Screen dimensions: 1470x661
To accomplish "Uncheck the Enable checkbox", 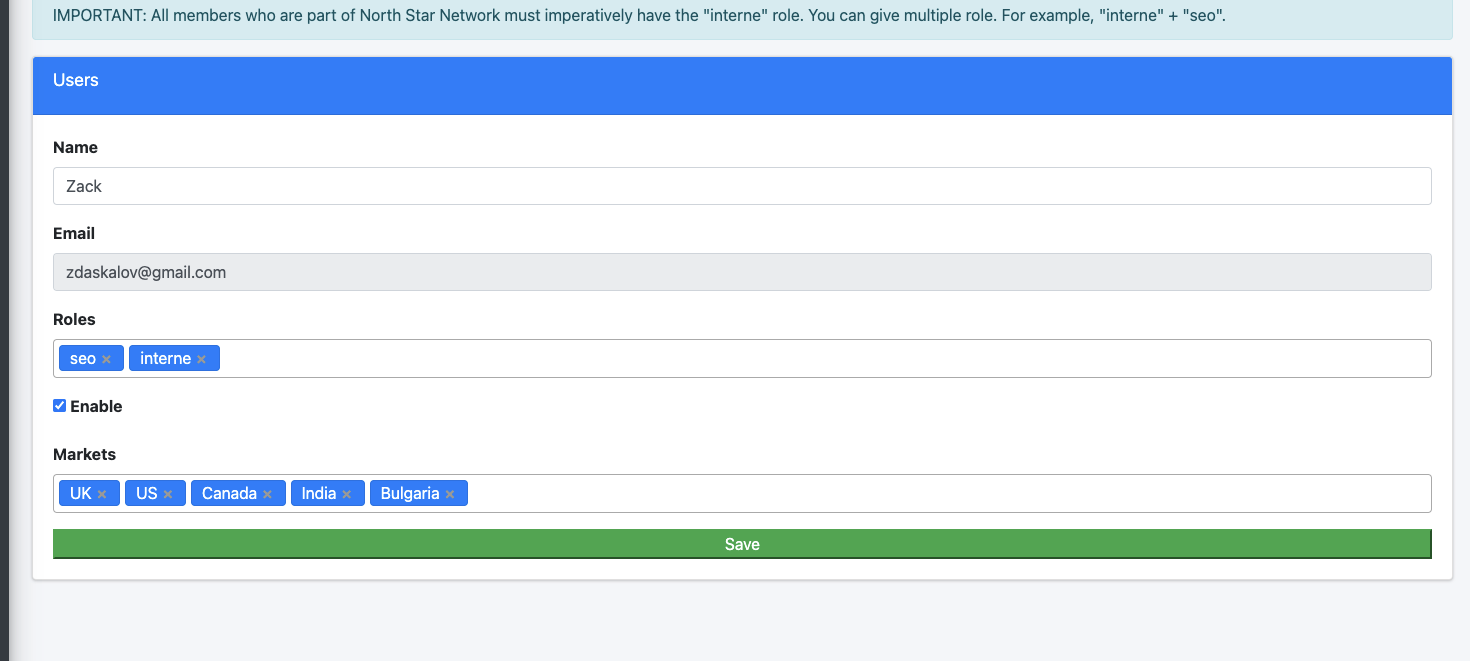I will pos(59,406).
